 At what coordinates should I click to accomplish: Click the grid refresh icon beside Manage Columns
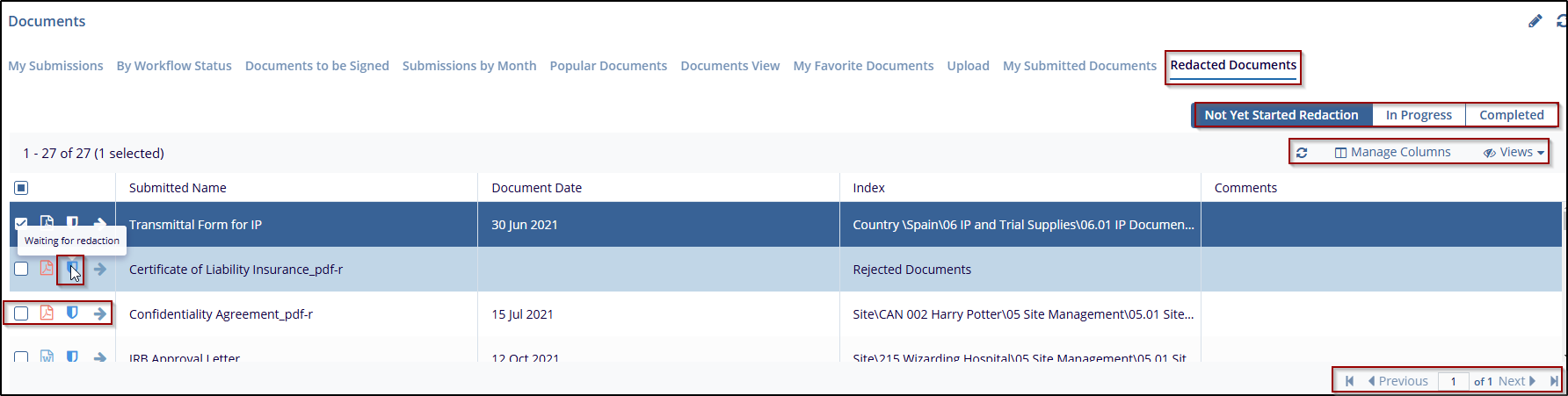coord(1302,153)
